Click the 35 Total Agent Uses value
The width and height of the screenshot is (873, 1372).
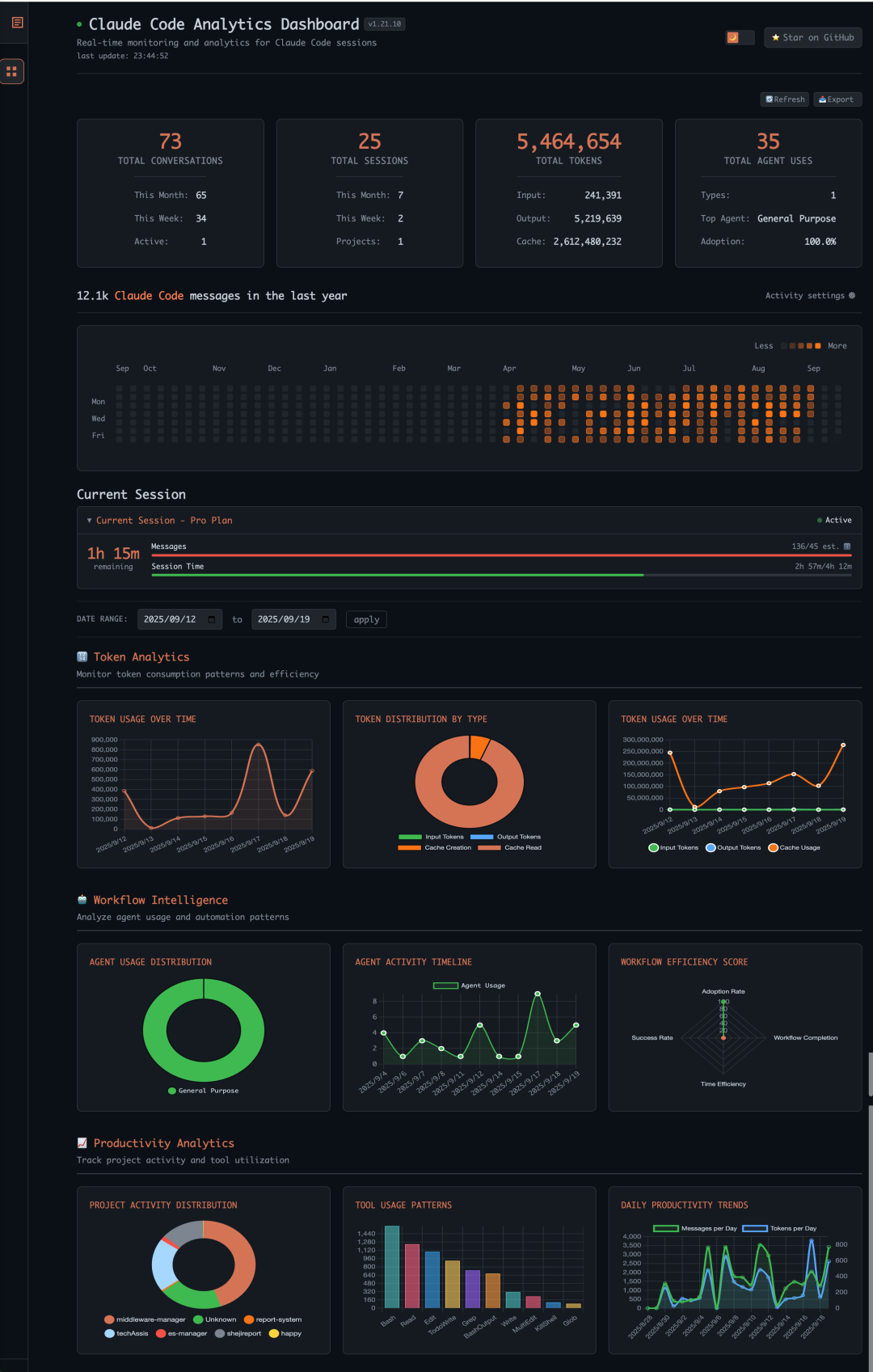(769, 141)
